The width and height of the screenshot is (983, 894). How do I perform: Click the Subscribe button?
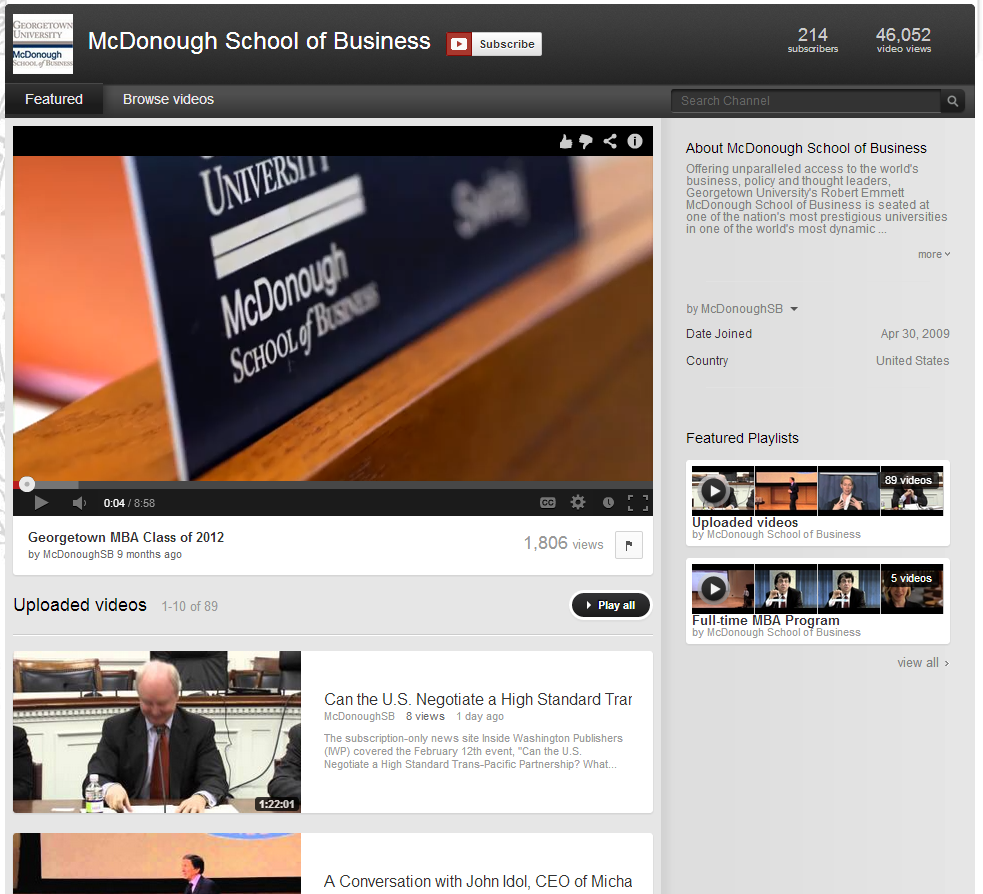click(x=507, y=44)
